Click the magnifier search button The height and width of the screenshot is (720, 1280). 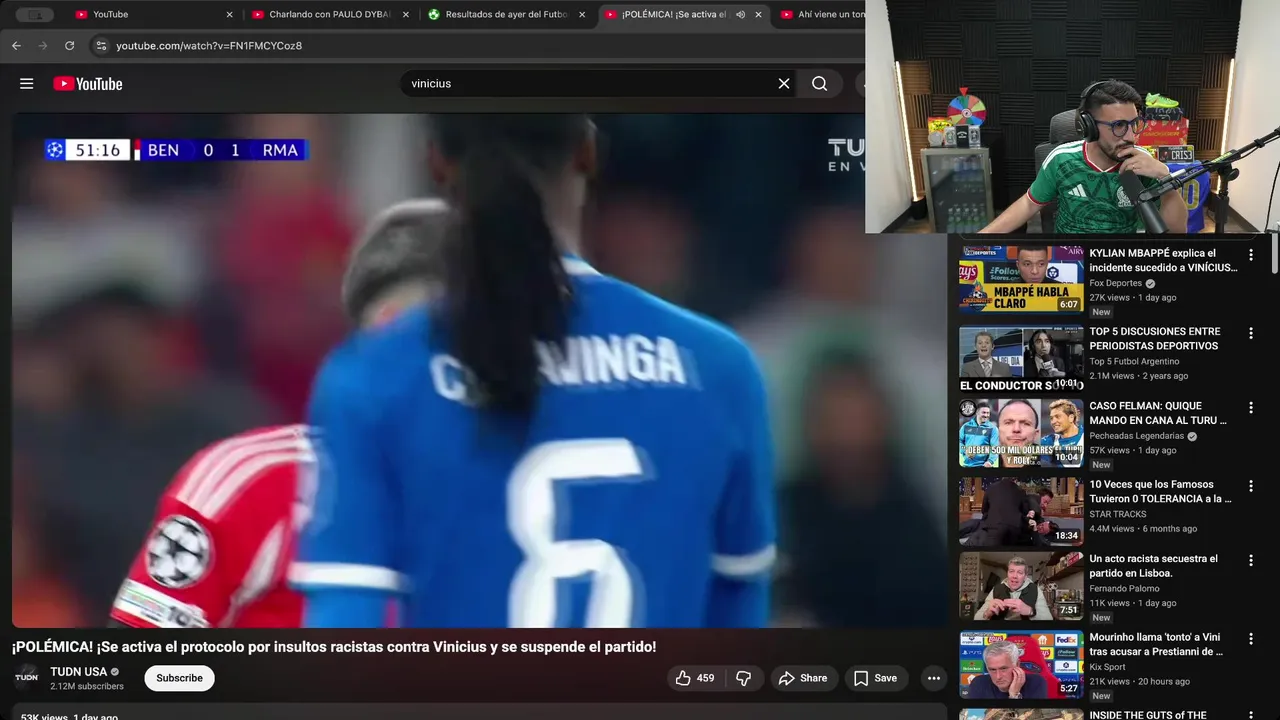820,84
